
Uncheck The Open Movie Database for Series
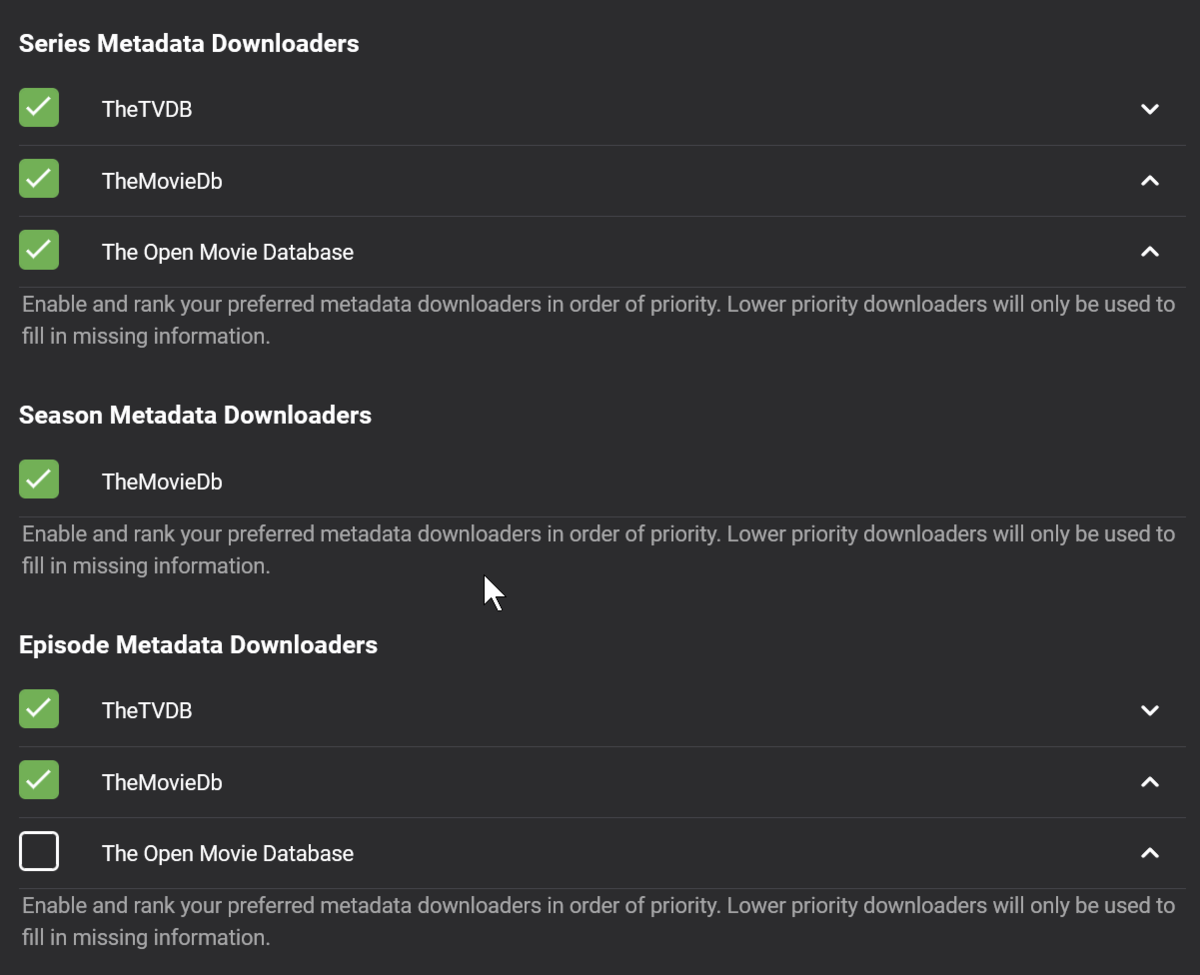pyautogui.click(x=39, y=251)
